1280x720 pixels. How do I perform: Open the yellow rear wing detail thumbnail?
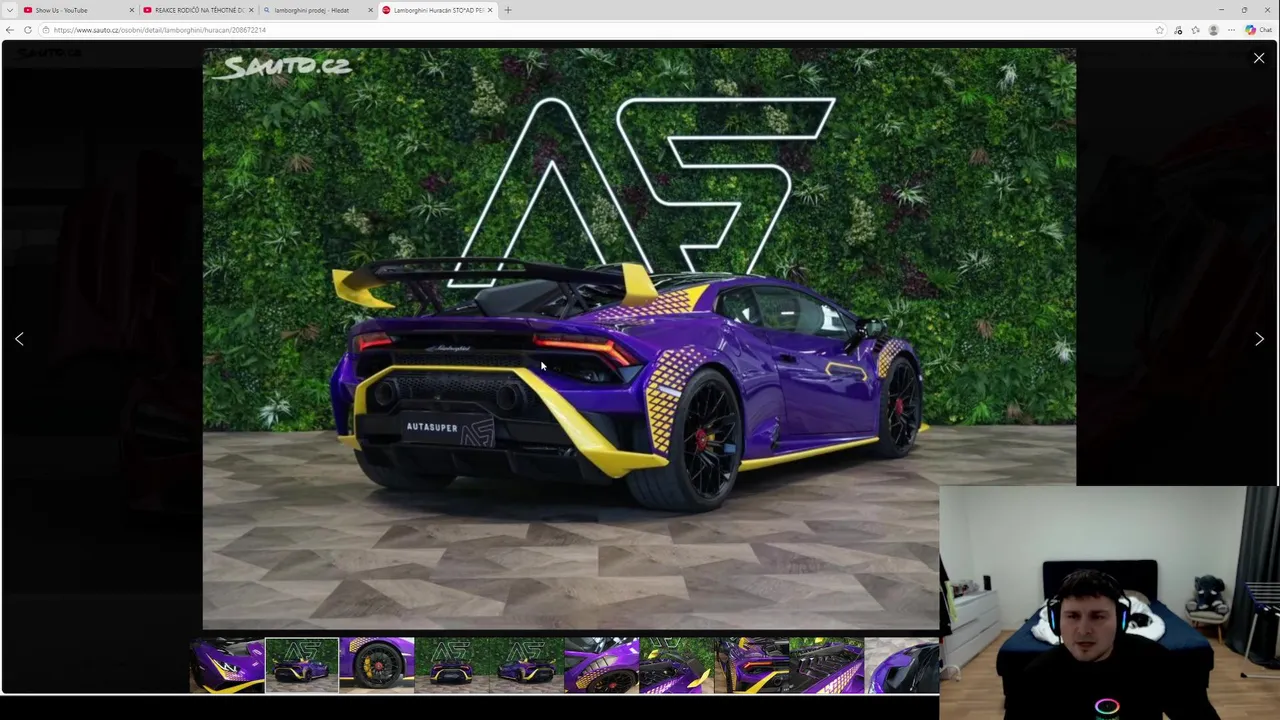(x=677, y=665)
